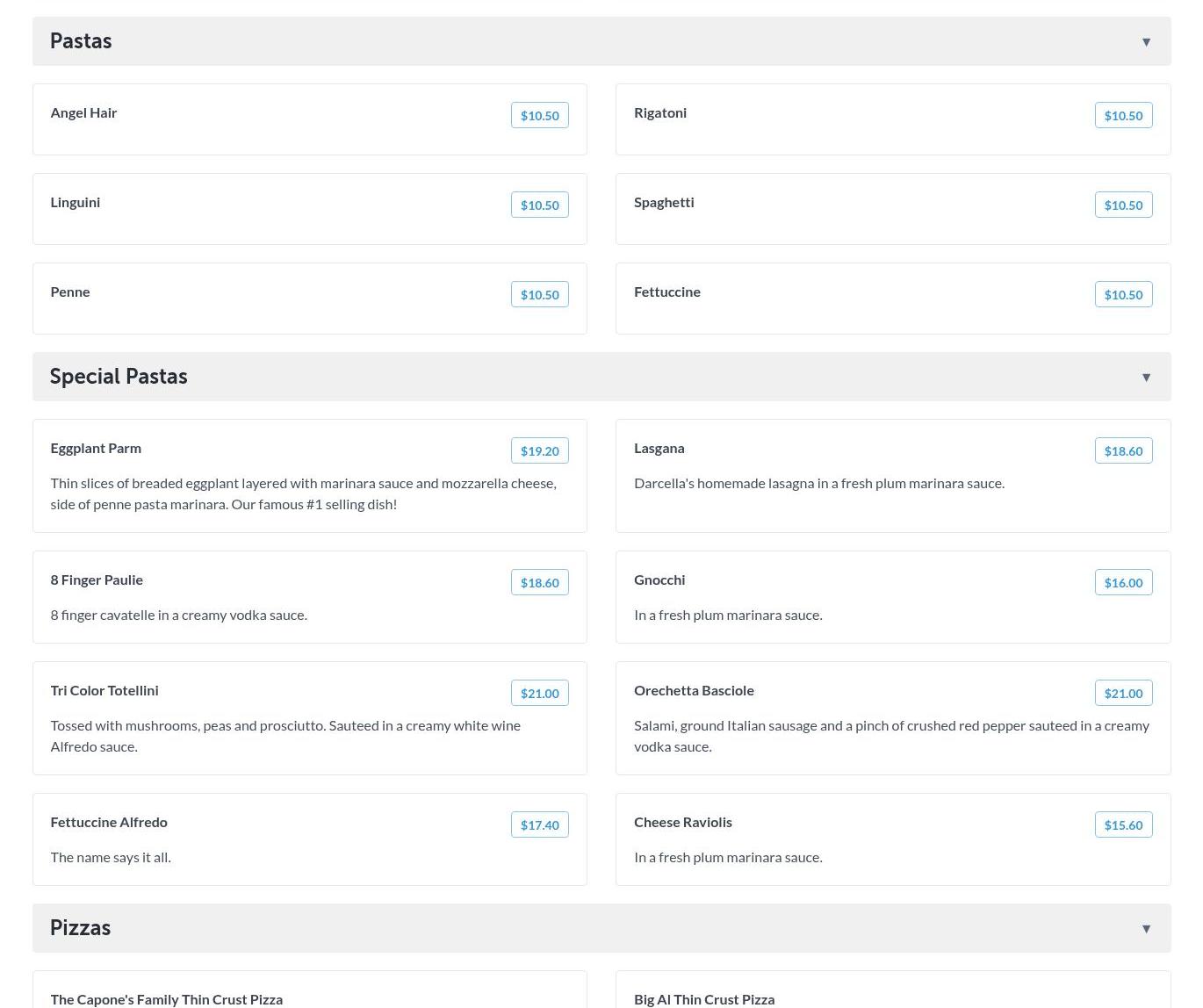
Task: Click the Rigatoni $10.50 price button
Action: coord(1123,116)
